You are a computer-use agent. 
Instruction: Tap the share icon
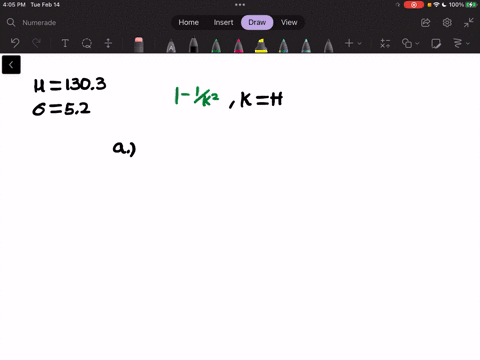click(x=426, y=23)
